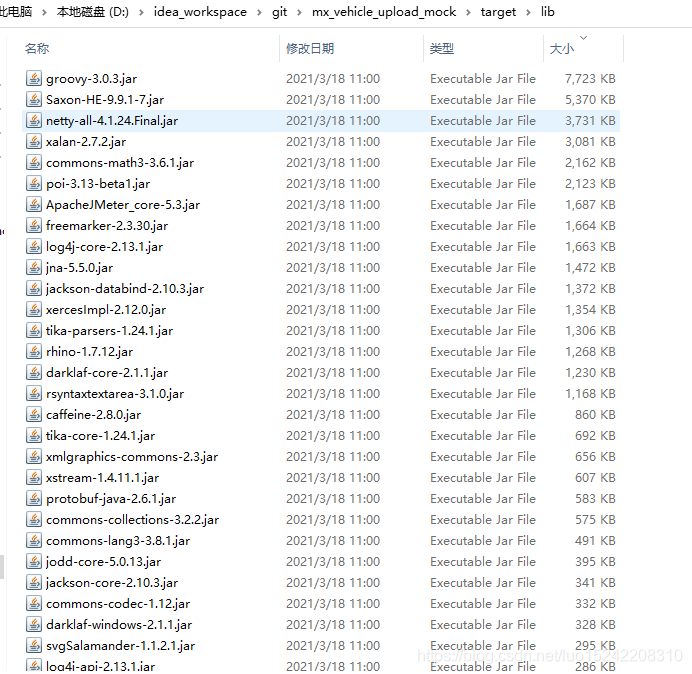Click the xmlgraphics-commons-2.3.jar file icon
The image size is (692, 674).
click(34, 457)
